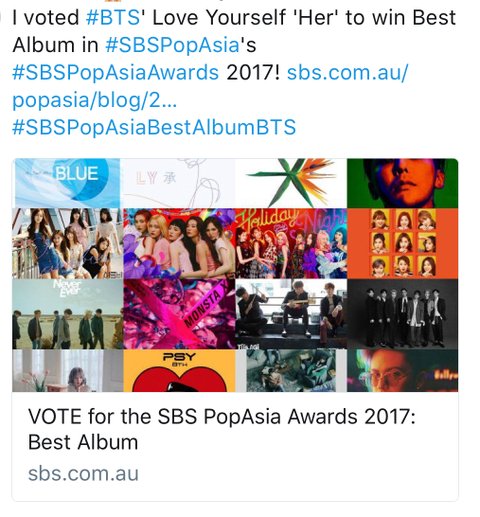Tap the pink MONSTA X album cover
Image resolution: width=480 pixels, height=517 pixels.
point(179,314)
